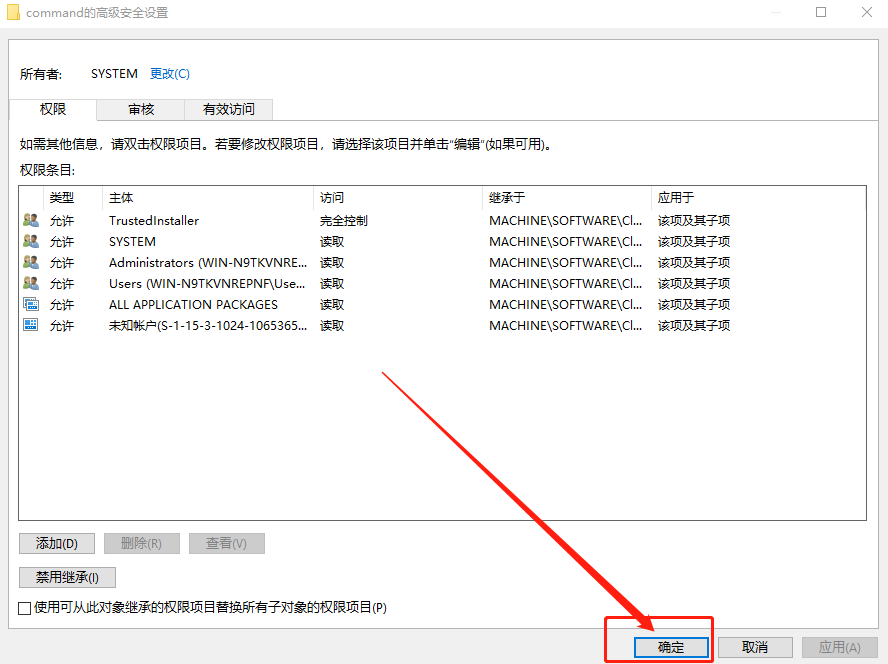Switch to the 审核 tab
888x664 pixels.
(140, 109)
